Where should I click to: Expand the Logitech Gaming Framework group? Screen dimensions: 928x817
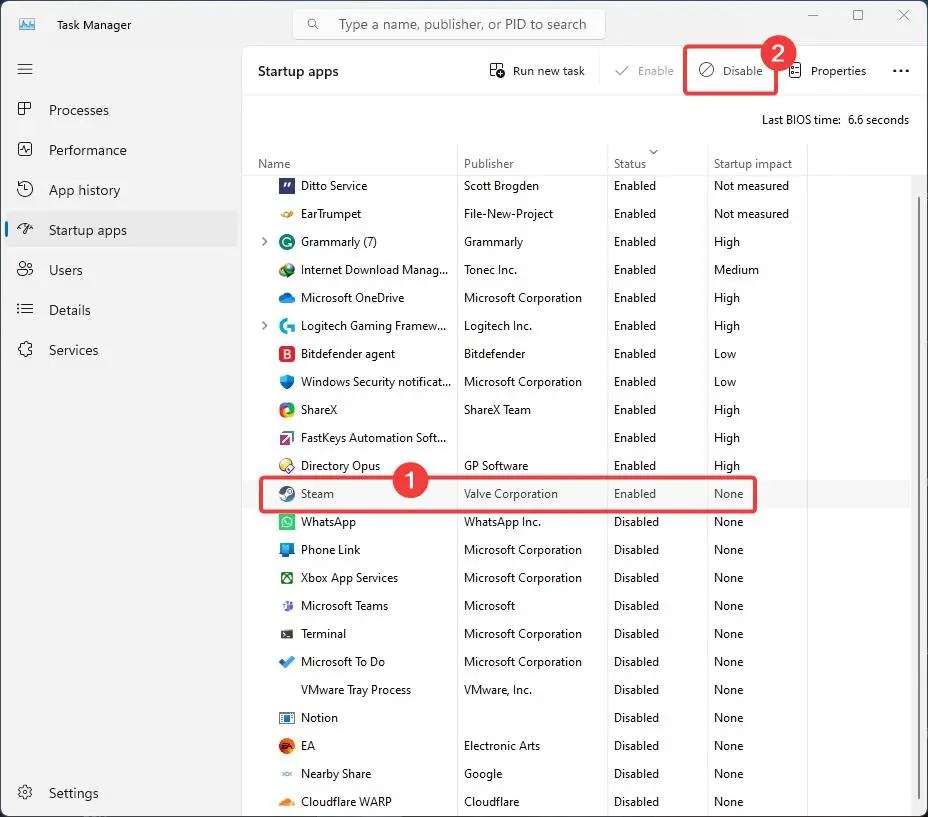(x=265, y=326)
